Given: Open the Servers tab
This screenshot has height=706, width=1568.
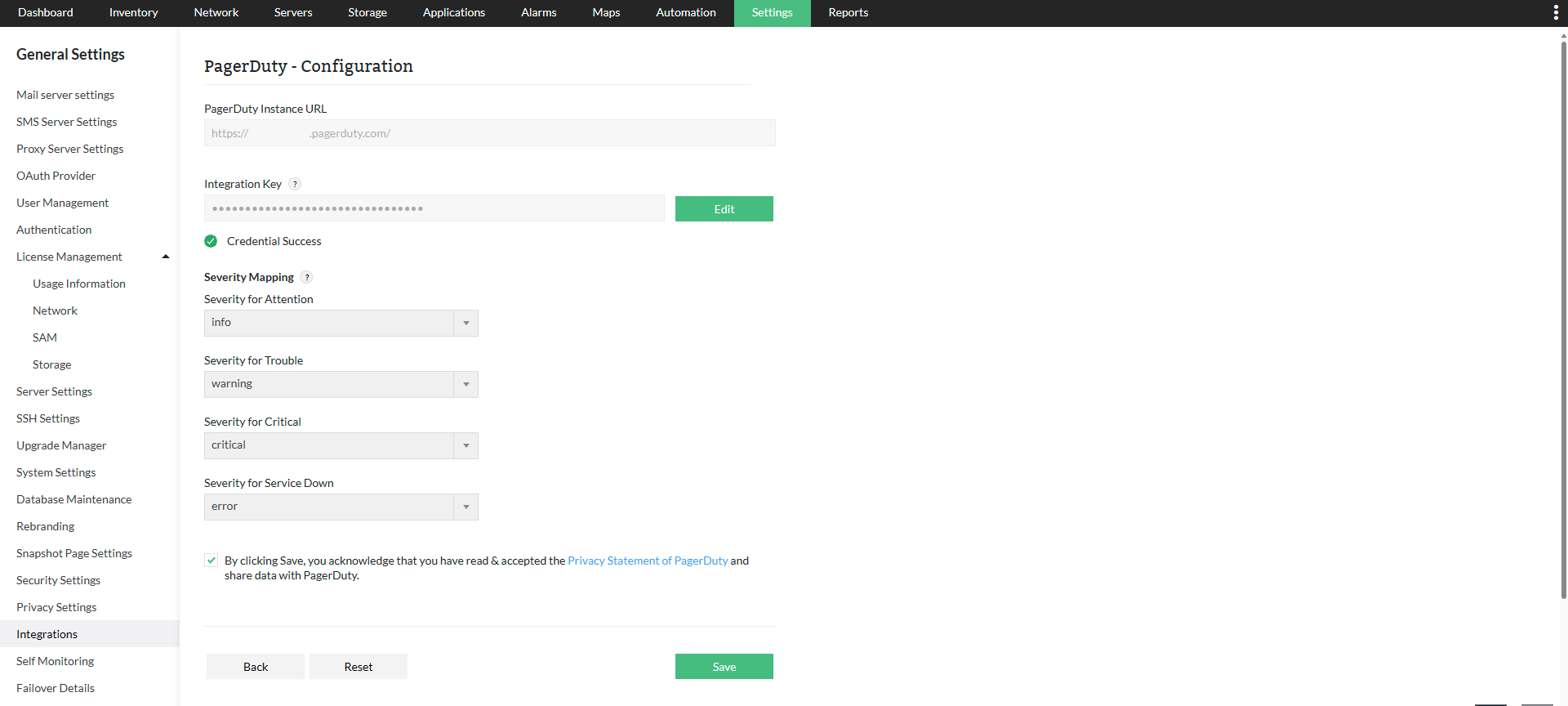Looking at the screenshot, I should point(293,13).
